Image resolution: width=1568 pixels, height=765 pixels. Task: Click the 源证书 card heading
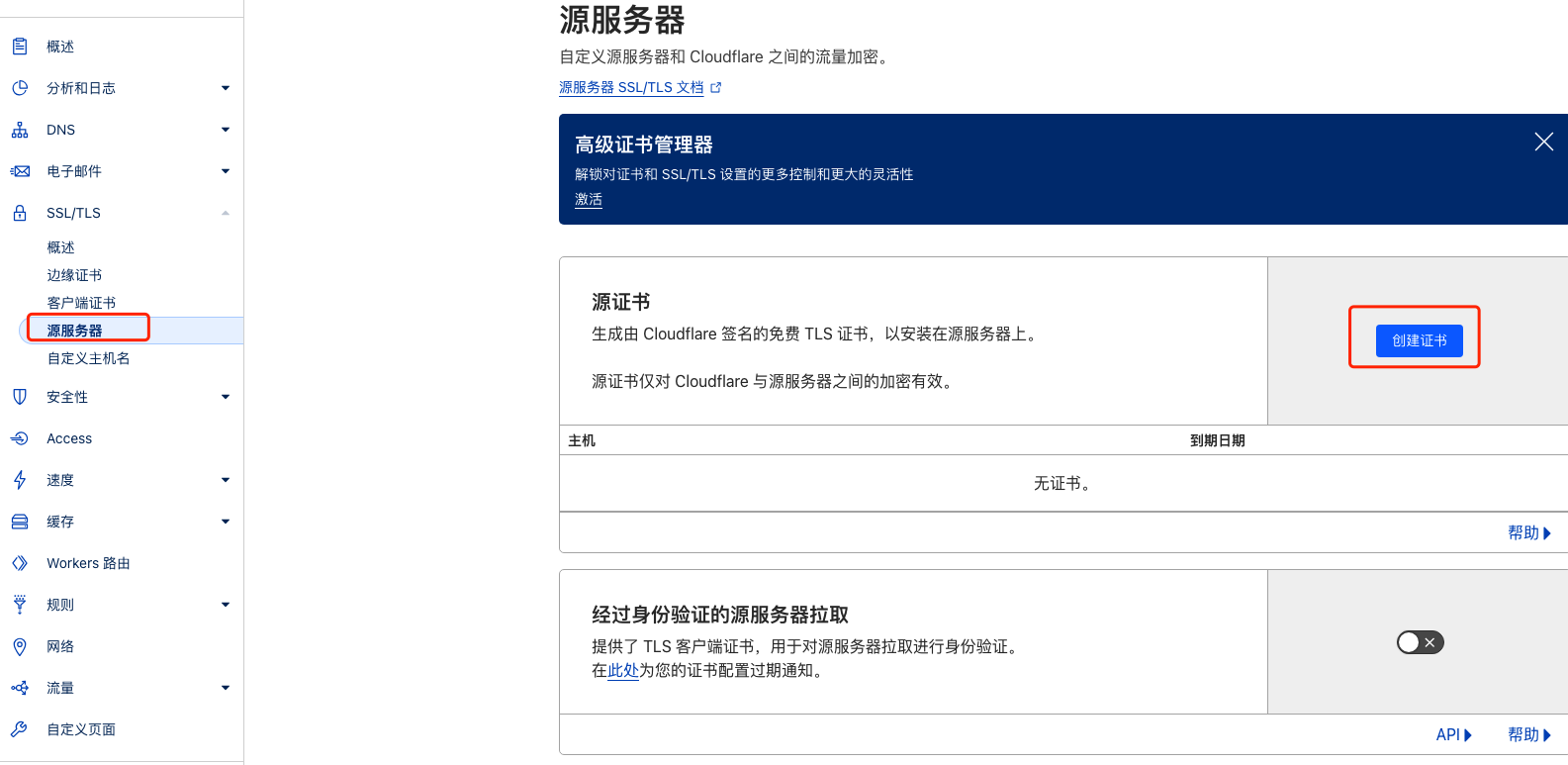[621, 302]
